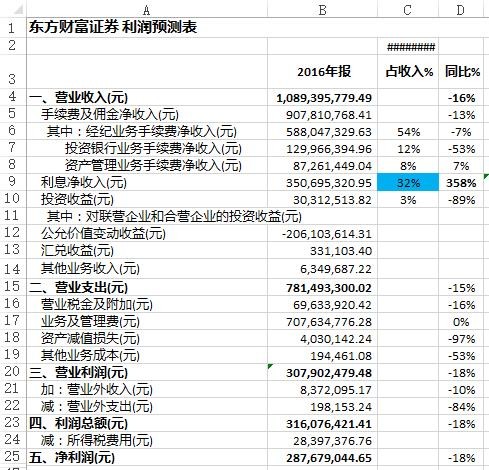Click the value 707,634,776.28
The width and height of the screenshot is (489, 470).
(x=322, y=321)
